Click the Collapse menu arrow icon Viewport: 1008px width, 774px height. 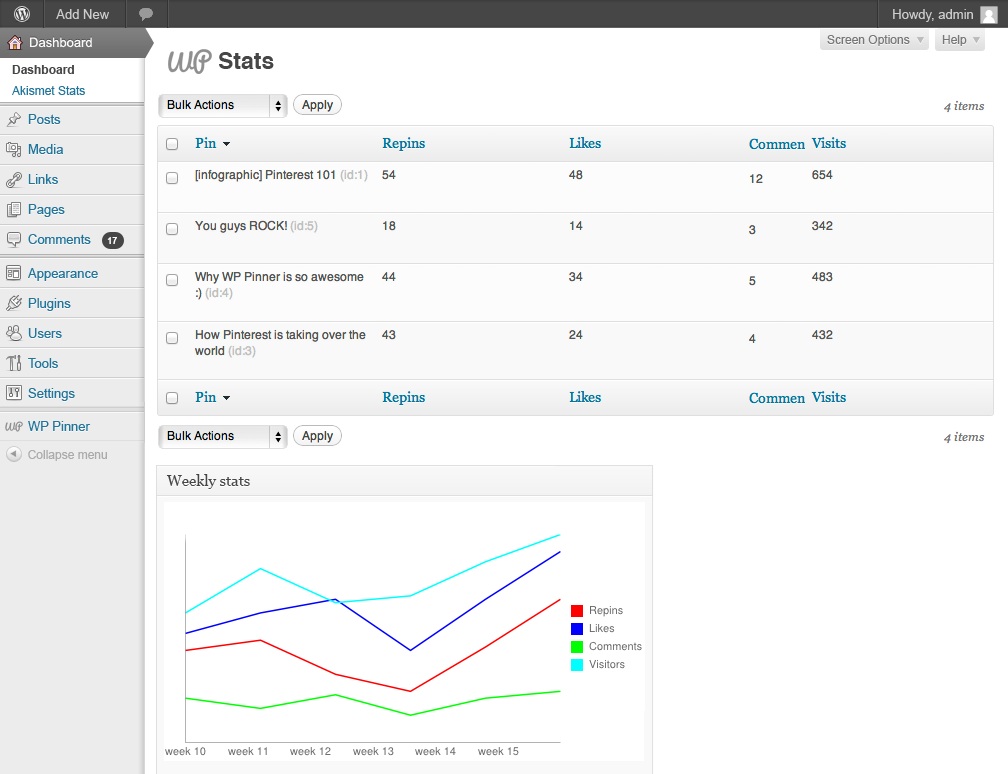pos(14,454)
